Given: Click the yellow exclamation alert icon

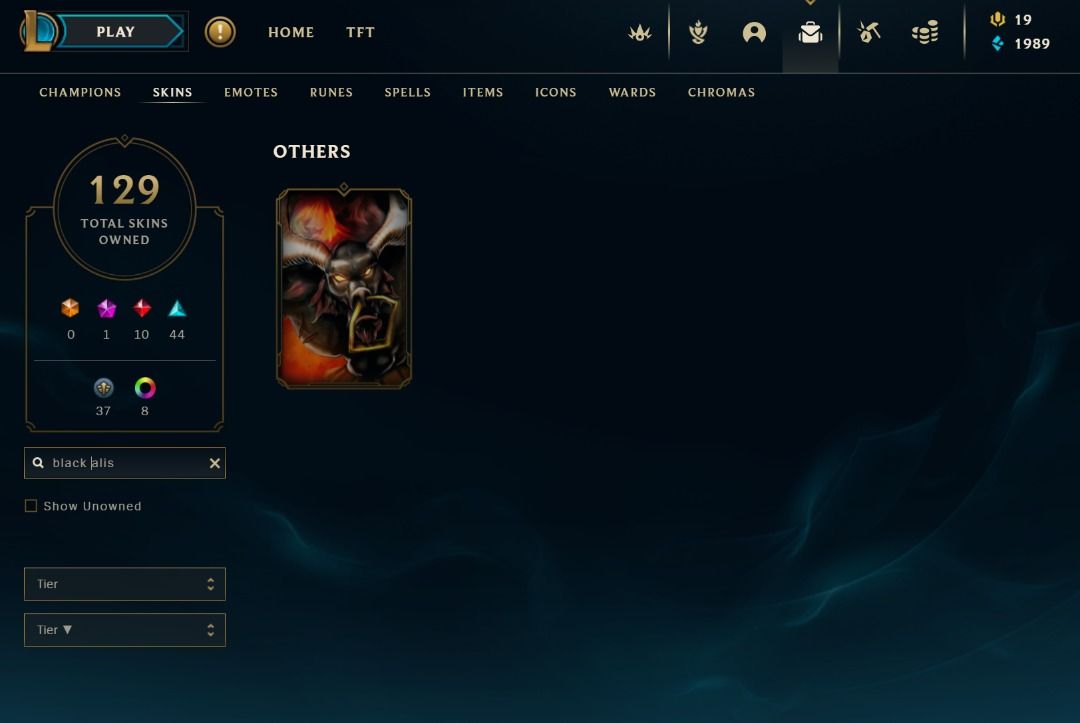Looking at the screenshot, I should click(x=220, y=32).
